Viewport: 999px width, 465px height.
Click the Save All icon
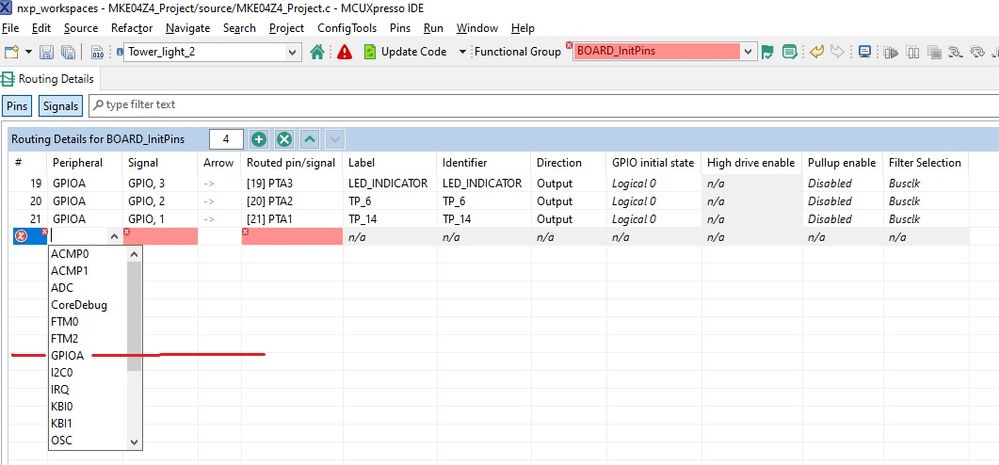point(68,52)
